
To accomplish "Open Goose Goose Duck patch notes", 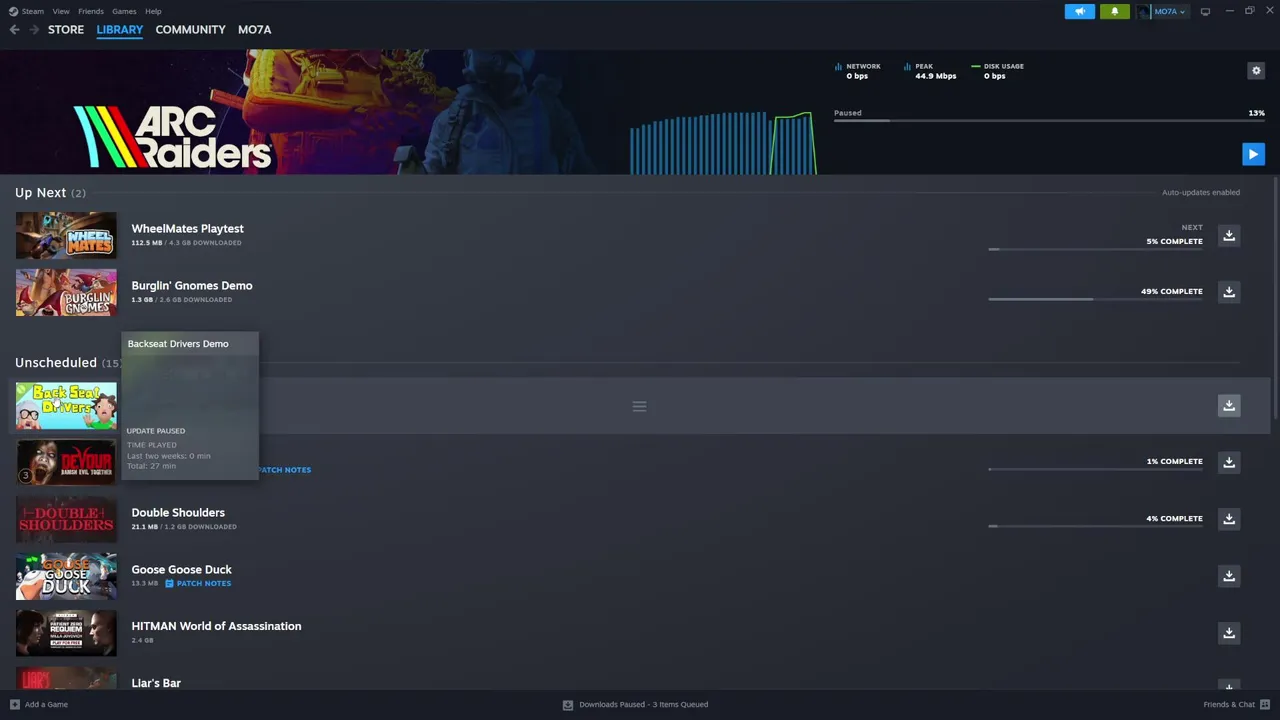I will (x=198, y=583).
